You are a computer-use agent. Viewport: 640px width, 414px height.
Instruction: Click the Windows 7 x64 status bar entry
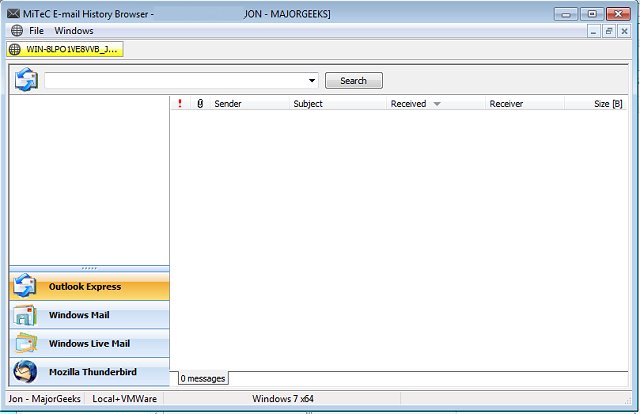point(282,398)
